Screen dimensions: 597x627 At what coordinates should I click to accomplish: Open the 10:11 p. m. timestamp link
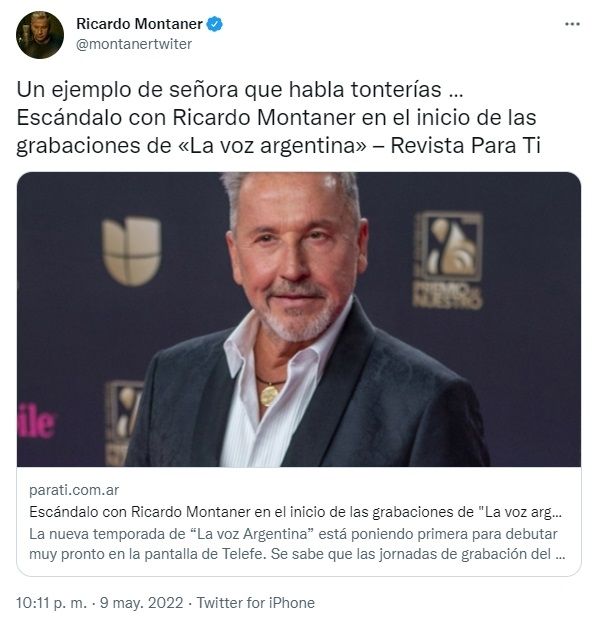(51, 603)
